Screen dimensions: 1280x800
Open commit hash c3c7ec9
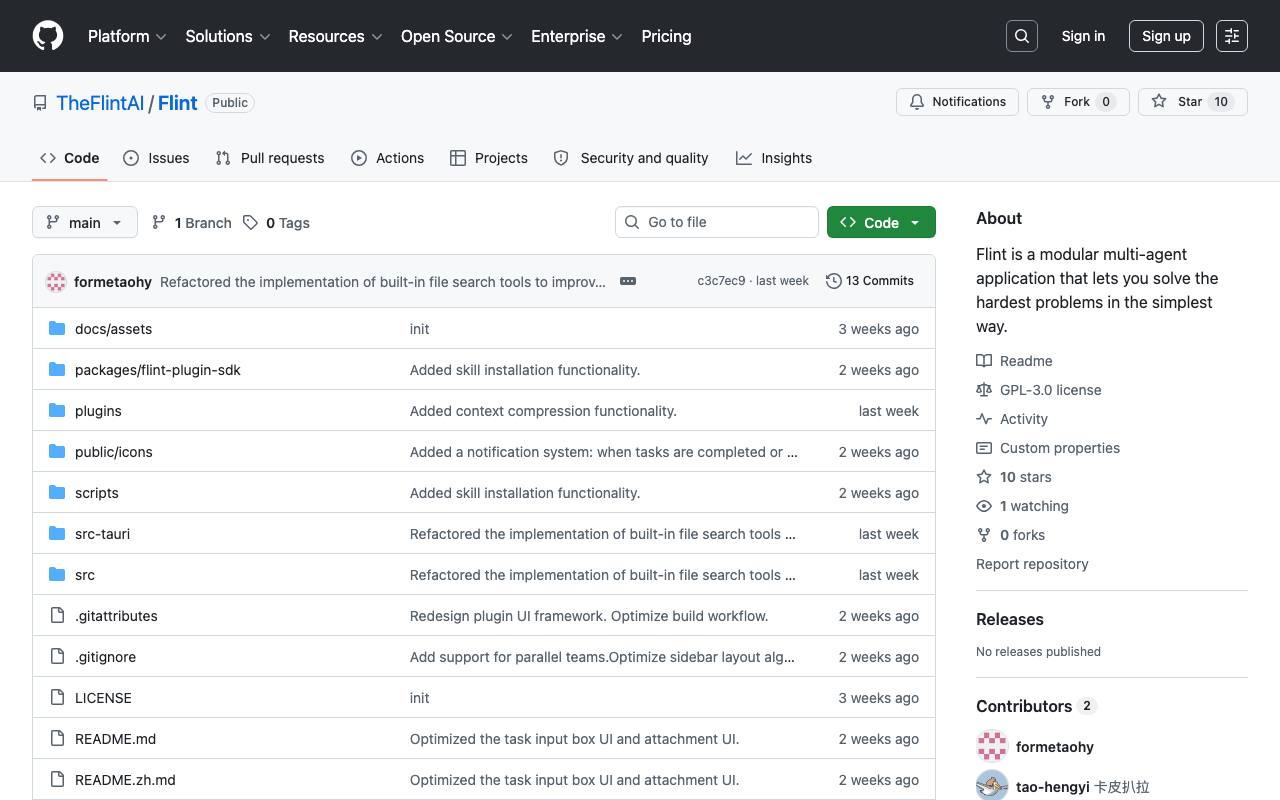[721, 281]
